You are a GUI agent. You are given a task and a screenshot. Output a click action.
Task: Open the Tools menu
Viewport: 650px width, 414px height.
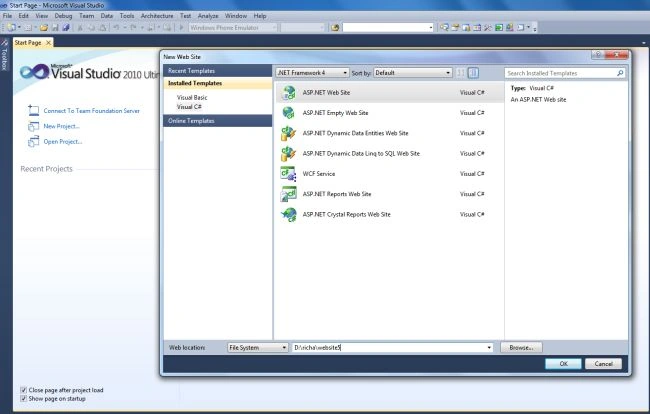click(x=126, y=16)
